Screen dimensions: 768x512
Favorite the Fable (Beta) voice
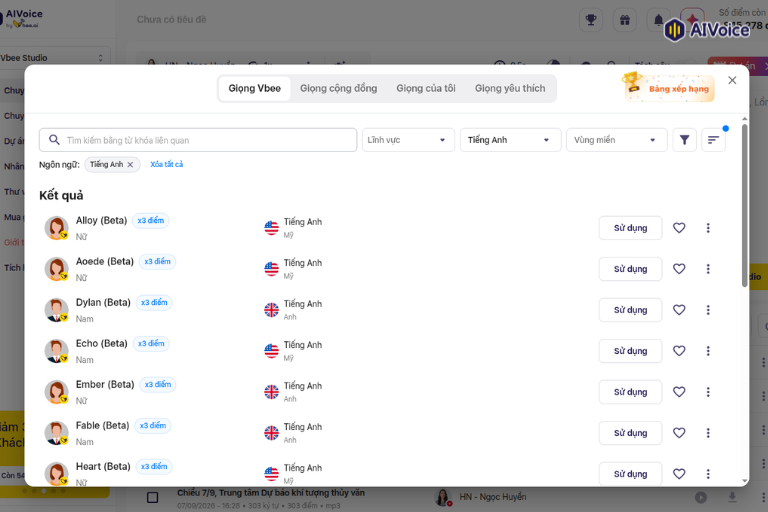tap(679, 433)
